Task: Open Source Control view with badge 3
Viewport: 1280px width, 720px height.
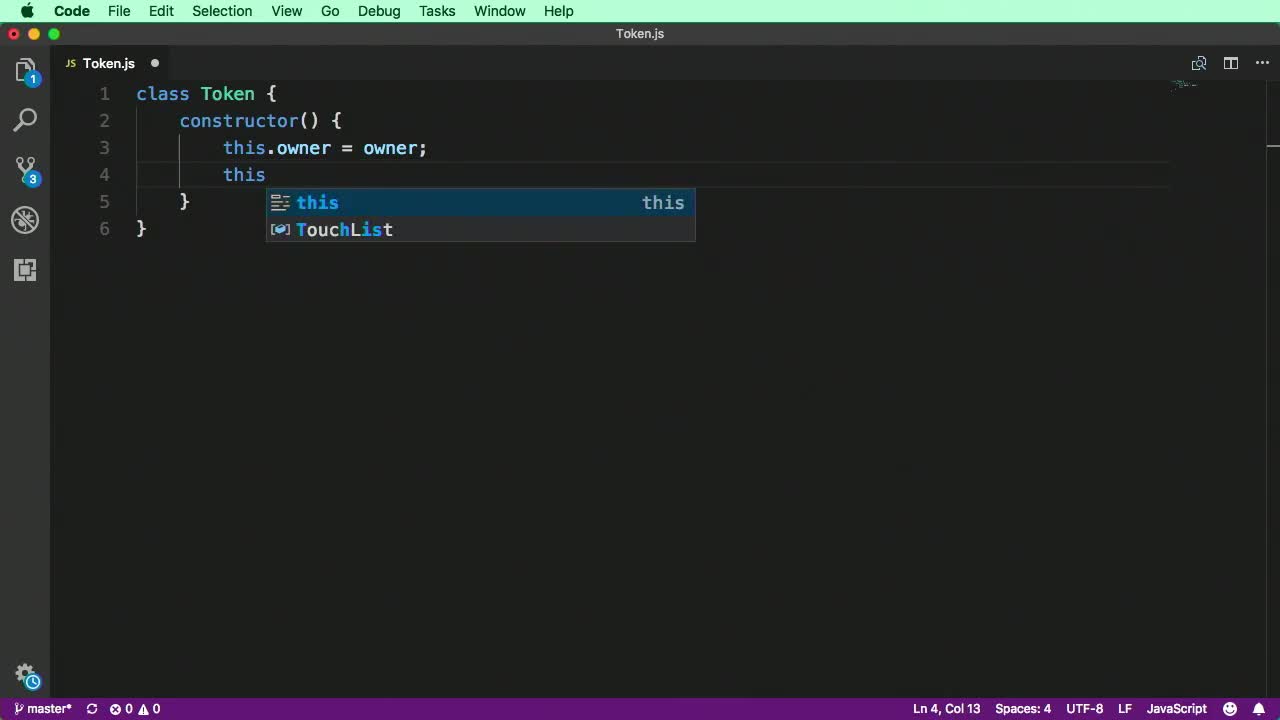Action: pyautogui.click(x=26, y=170)
